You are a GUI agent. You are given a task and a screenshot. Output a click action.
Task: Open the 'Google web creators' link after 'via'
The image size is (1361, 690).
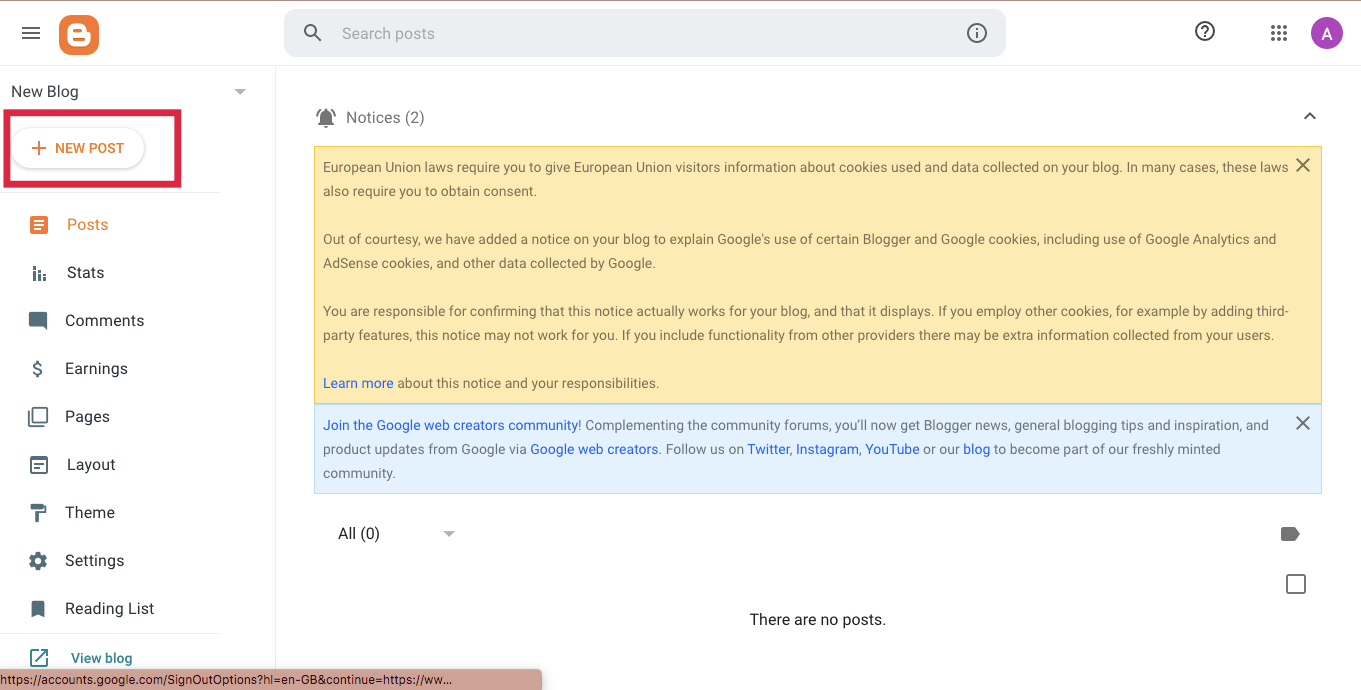click(594, 449)
